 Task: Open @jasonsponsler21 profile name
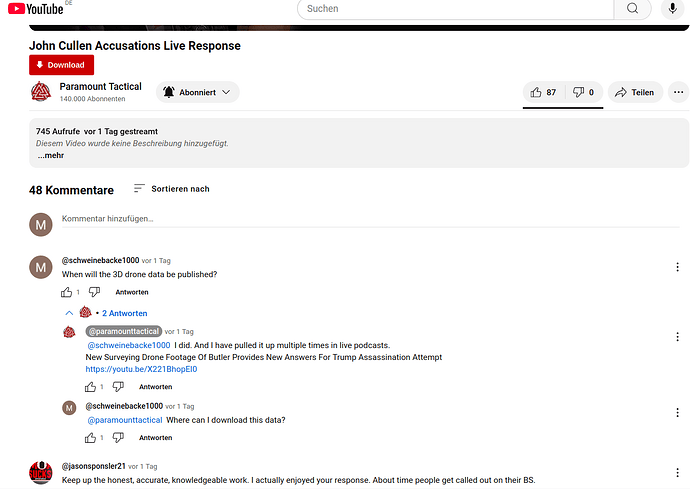pos(94,466)
